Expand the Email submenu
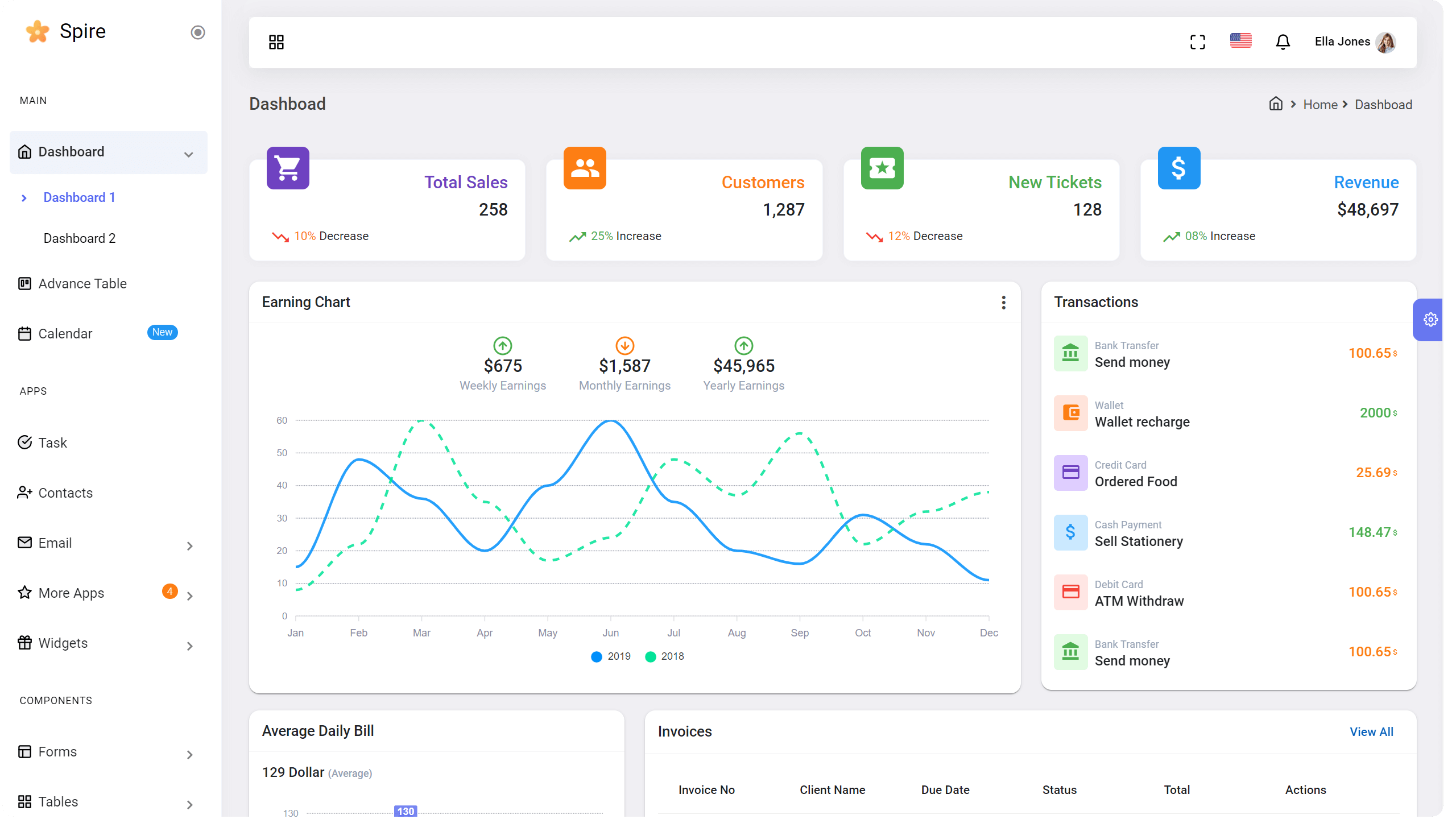Viewport: 1456px width, 819px height. [x=55, y=543]
